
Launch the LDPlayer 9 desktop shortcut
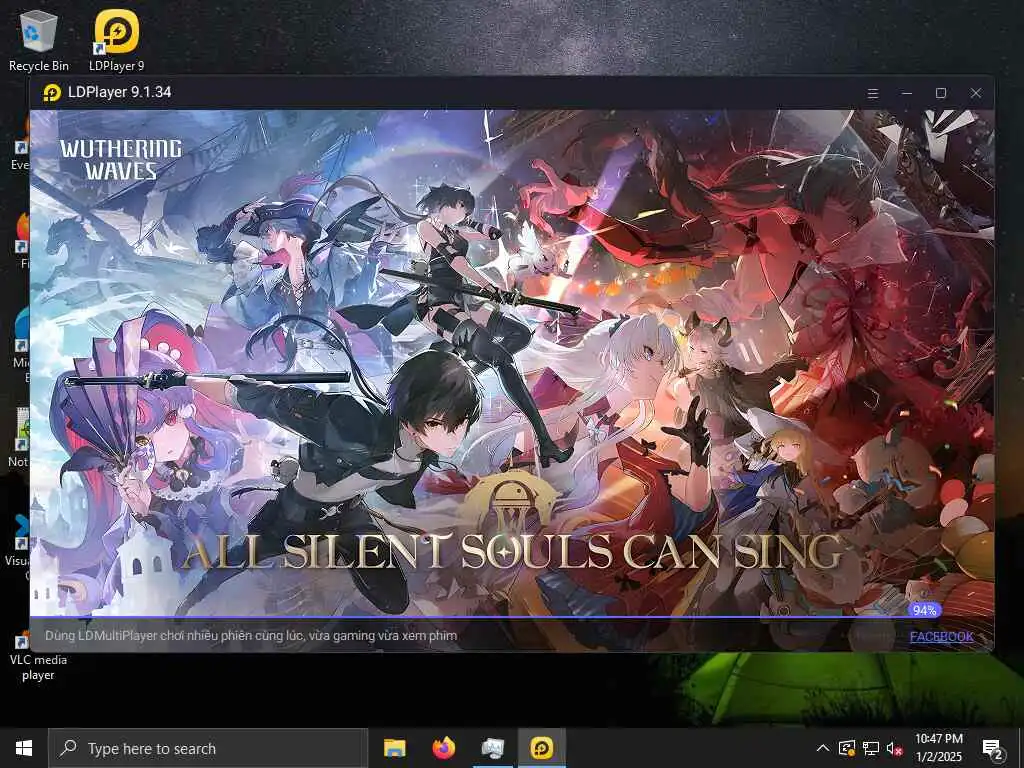[x=116, y=40]
